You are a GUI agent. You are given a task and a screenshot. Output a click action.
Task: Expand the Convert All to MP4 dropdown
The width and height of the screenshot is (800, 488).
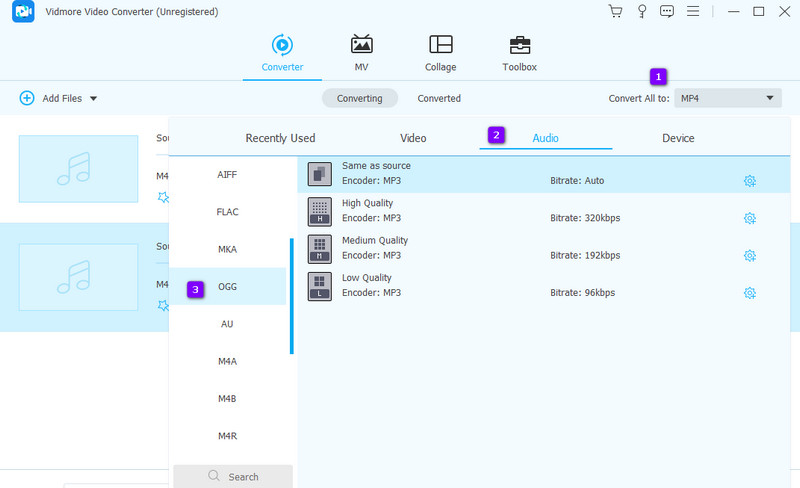coord(727,98)
